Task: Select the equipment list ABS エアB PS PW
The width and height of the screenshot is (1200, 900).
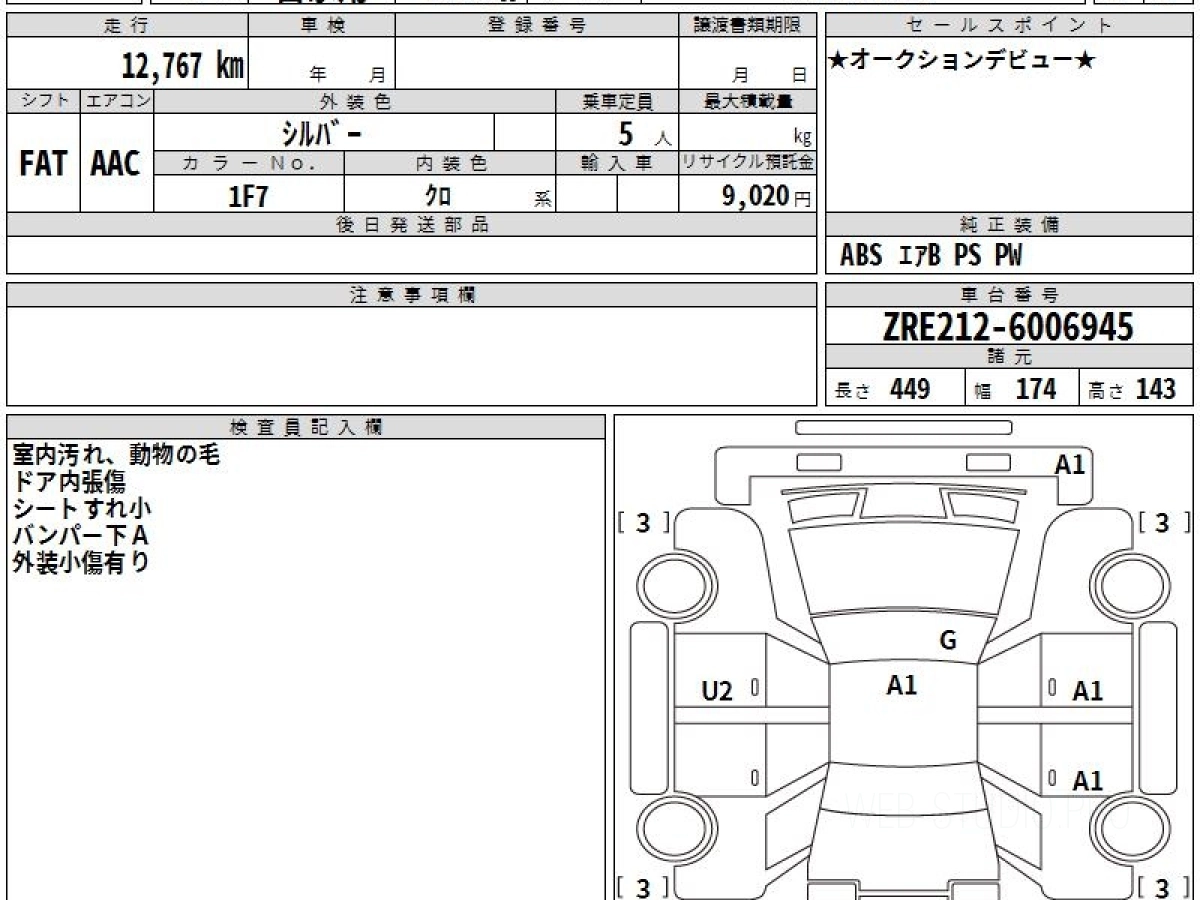Action: click(x=931, y=256)
